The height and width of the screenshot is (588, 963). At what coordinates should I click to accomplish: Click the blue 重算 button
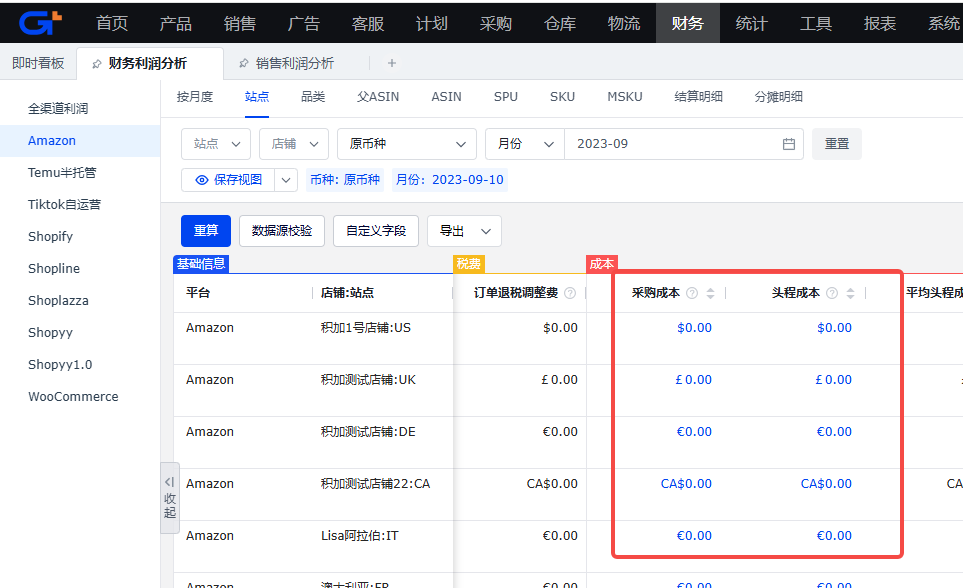coord(206,231)
